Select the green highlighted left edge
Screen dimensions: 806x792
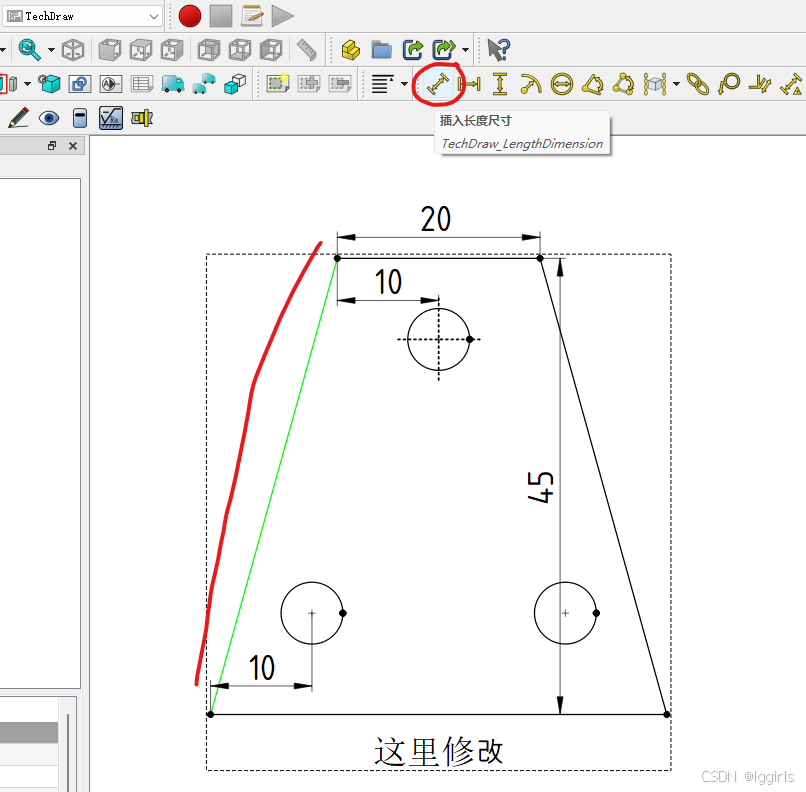[273, 486]
